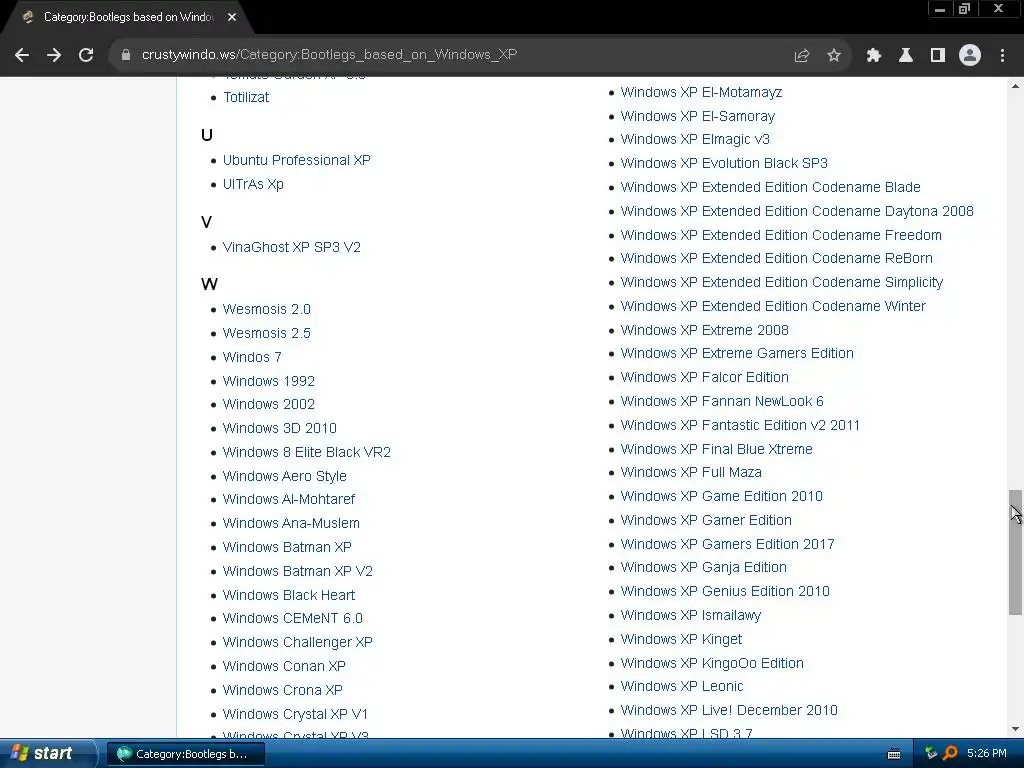Select the Category:Bootlegs based on Windows tab
The image size is (1024, 768).
(x=127, y=17)
